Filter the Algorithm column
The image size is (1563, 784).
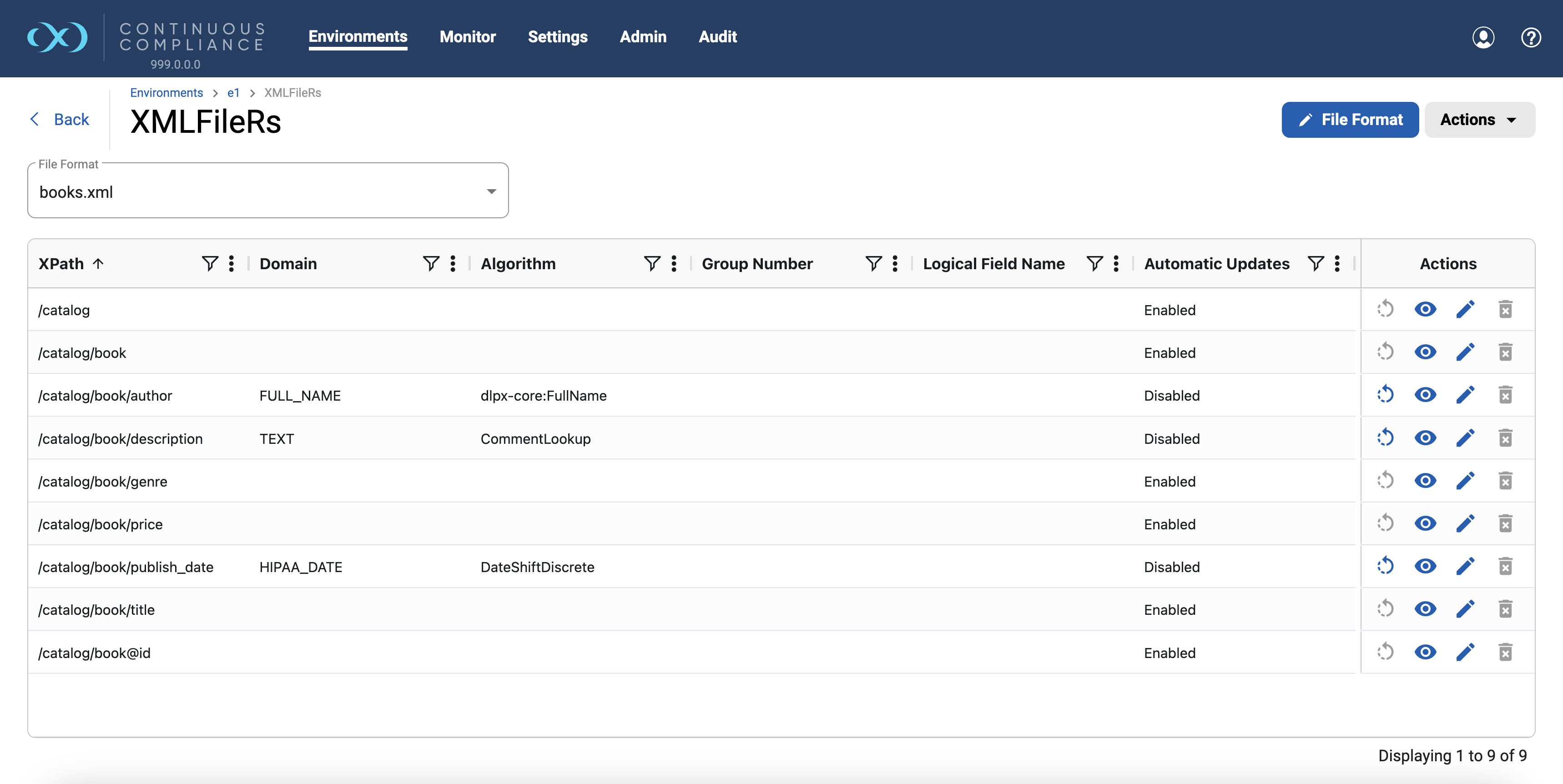click(x=652, y=263)
